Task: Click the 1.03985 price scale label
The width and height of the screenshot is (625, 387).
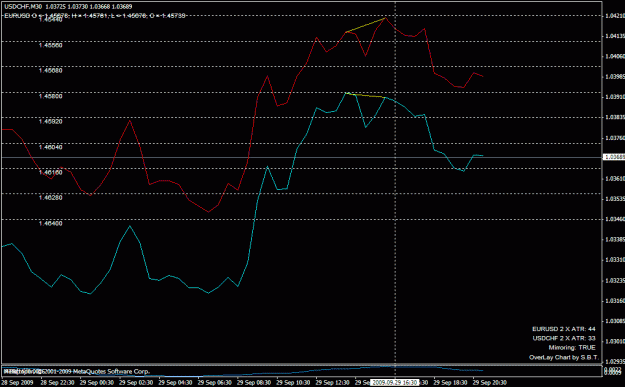Action: pyautogui.click(x=615, y=77)
